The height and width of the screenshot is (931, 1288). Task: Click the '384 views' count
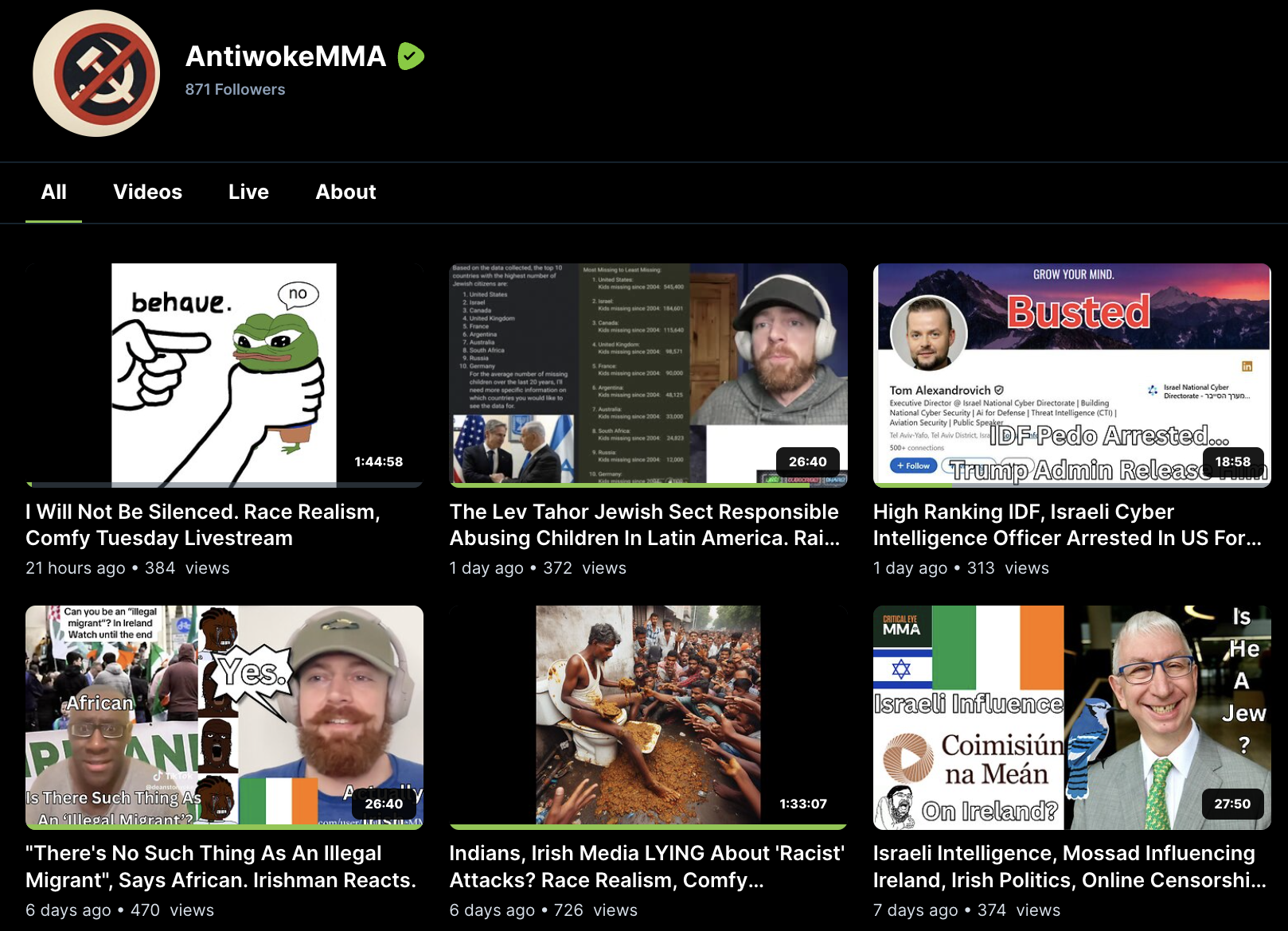point(187,568)
